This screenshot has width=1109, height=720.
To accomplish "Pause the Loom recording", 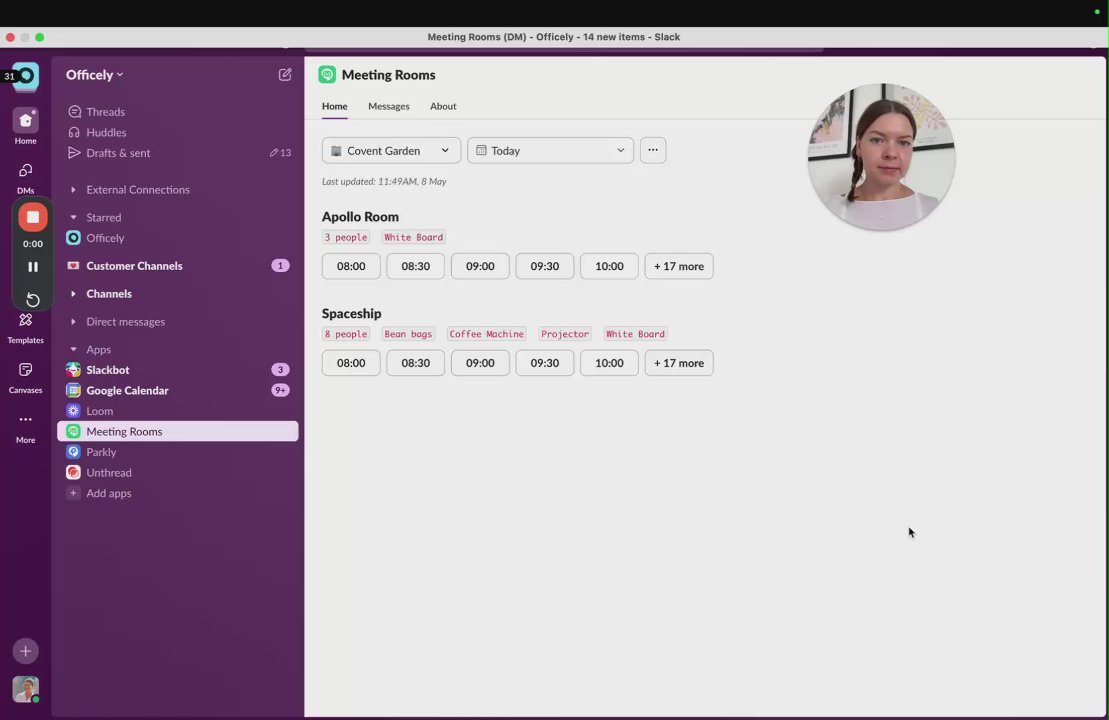I will click(33, 267).
